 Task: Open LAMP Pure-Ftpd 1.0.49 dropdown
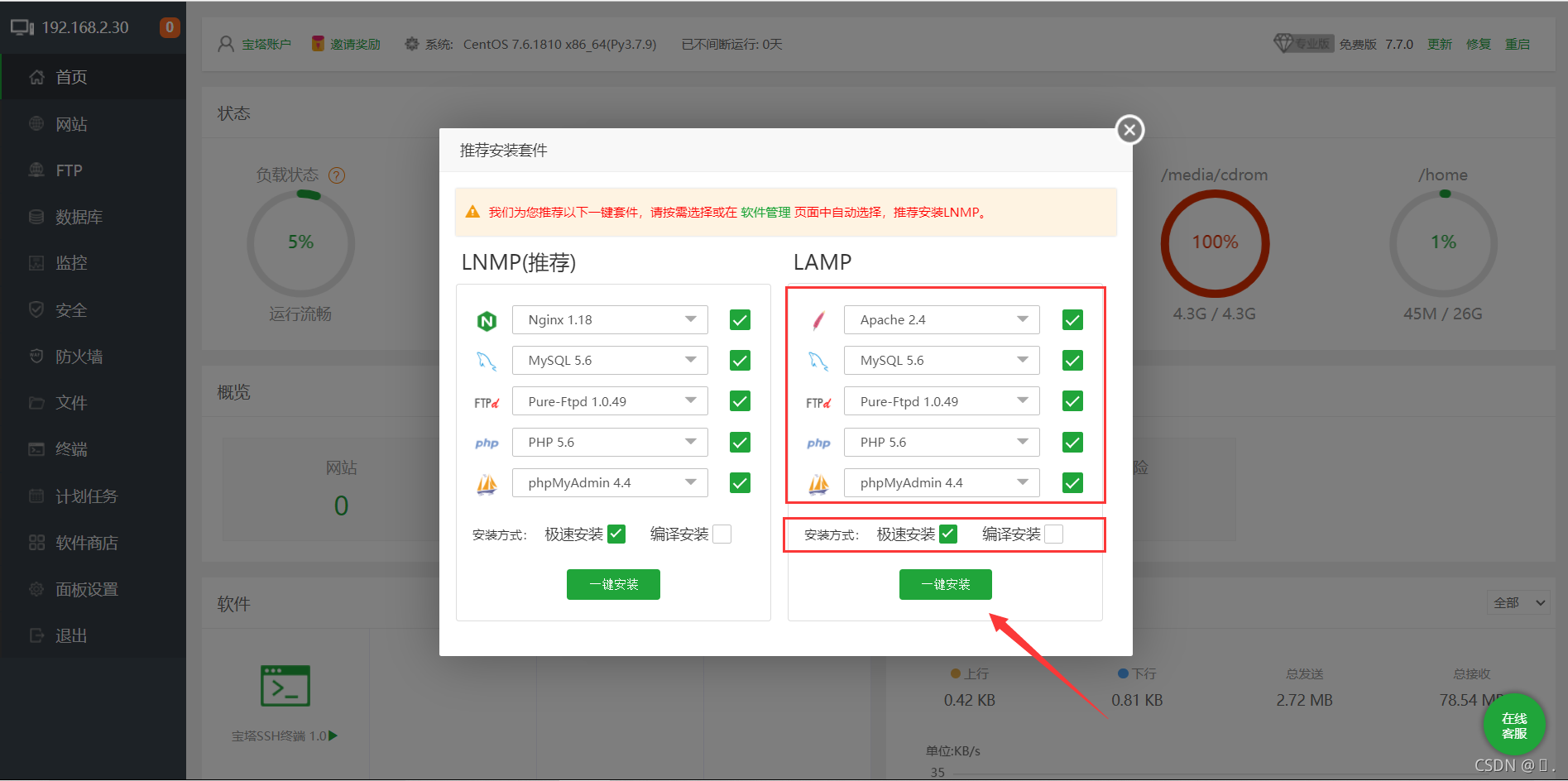[x=942, y=401]
